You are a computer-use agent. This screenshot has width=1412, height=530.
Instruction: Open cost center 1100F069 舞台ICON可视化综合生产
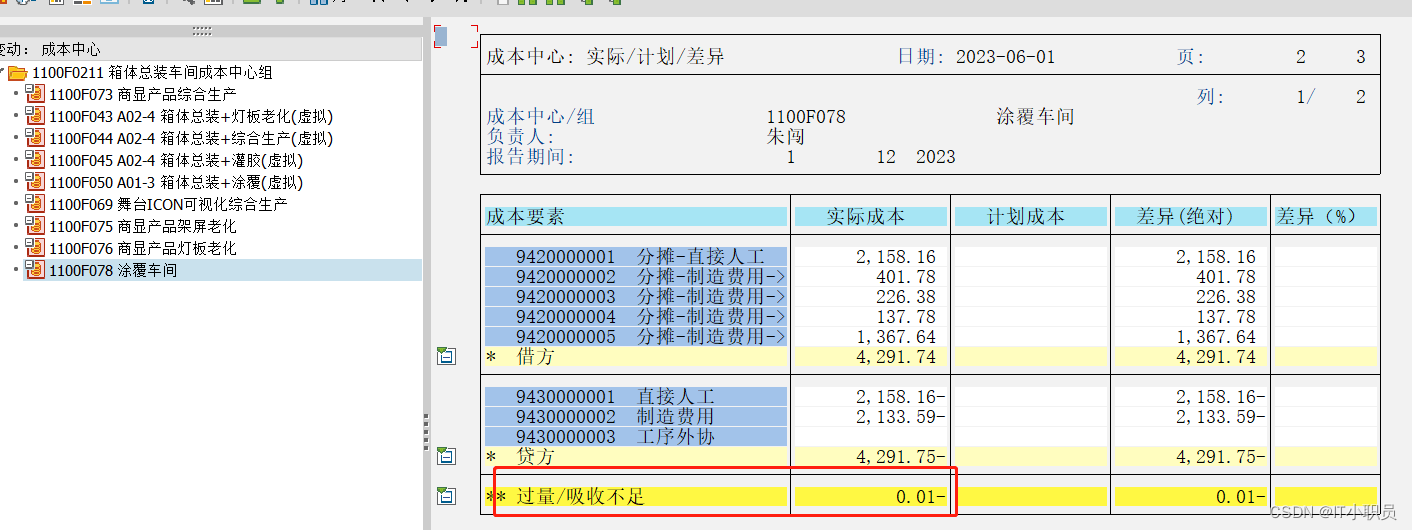tap(167, 204)
